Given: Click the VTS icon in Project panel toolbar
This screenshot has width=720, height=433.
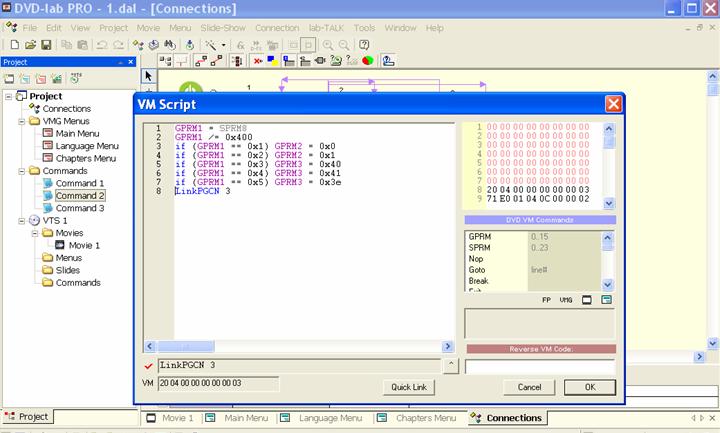Looking at the screenshot, I should 75,78.
